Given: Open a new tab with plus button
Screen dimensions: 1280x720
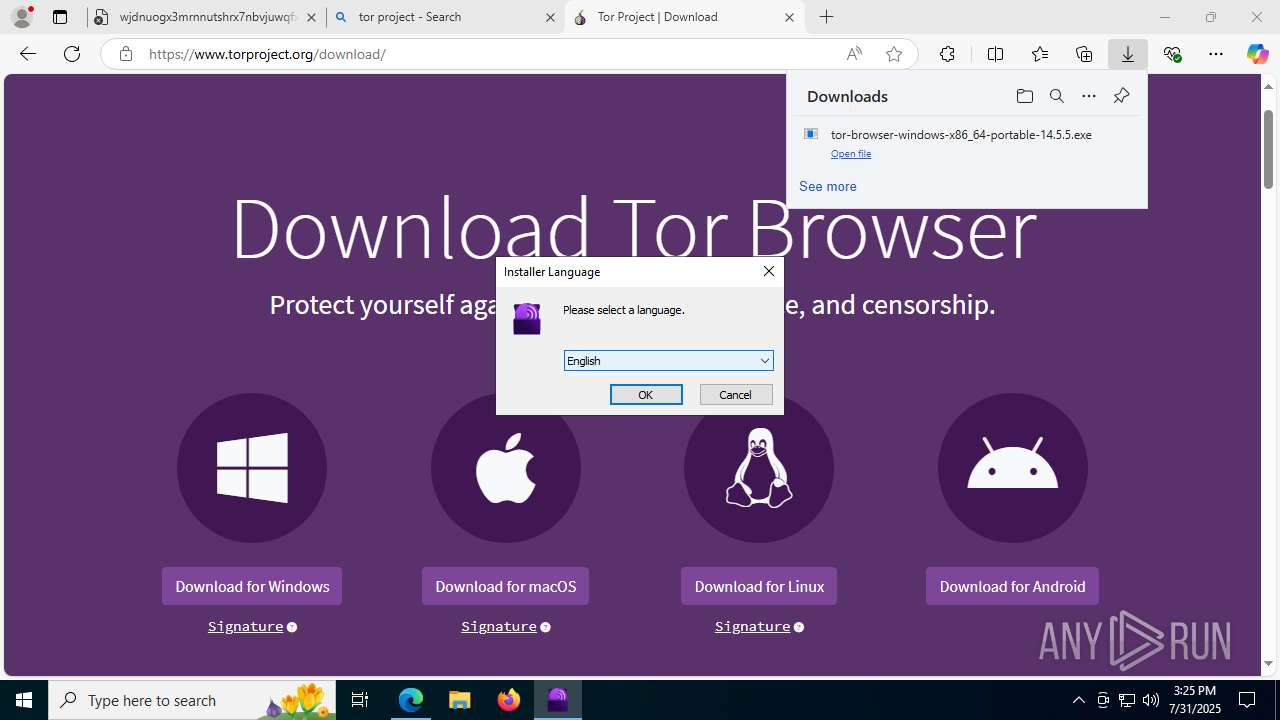Looking at the screenshot, I should [x=826, y=17].
